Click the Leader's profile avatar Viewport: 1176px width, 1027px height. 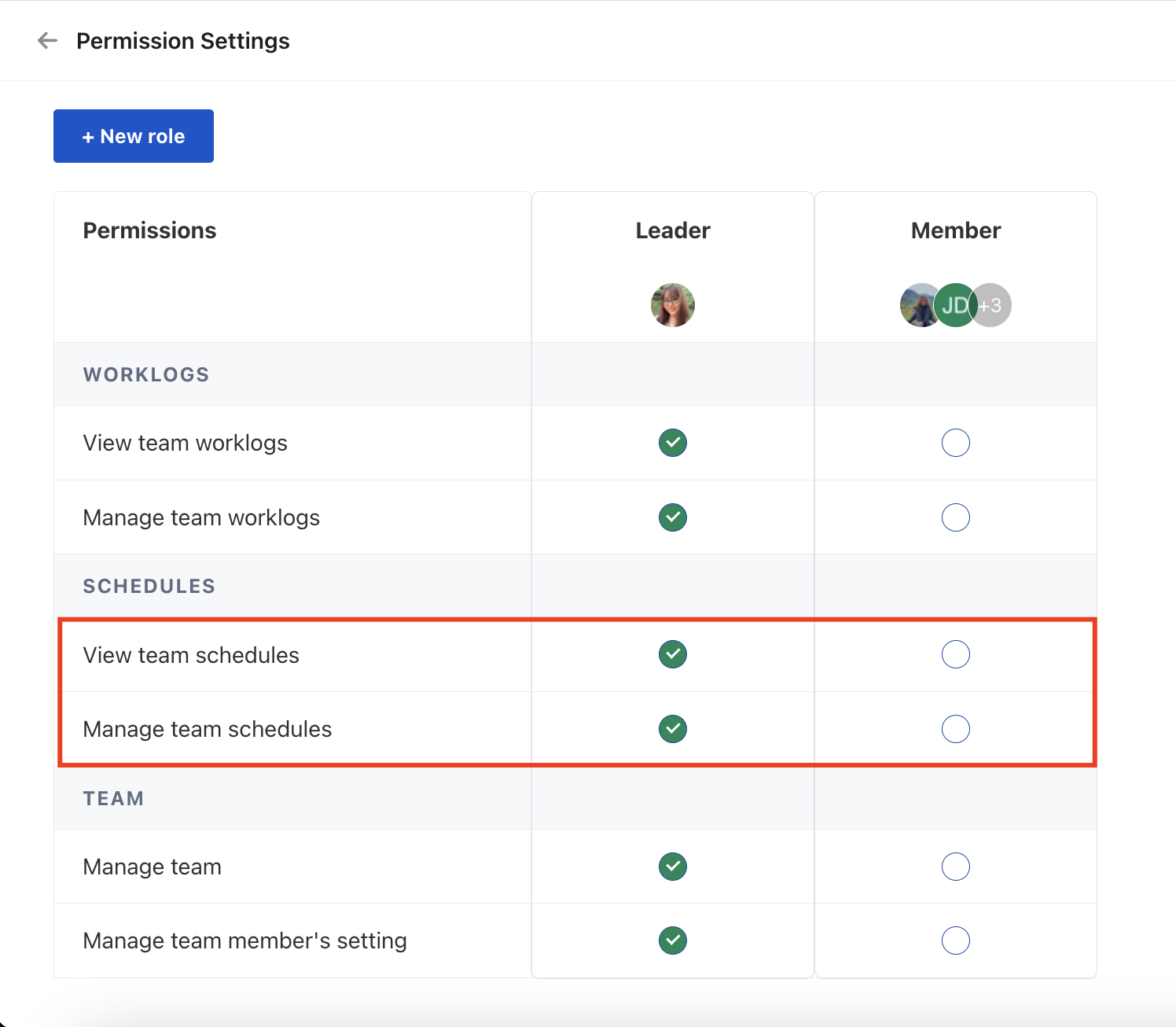click(672, 305)
